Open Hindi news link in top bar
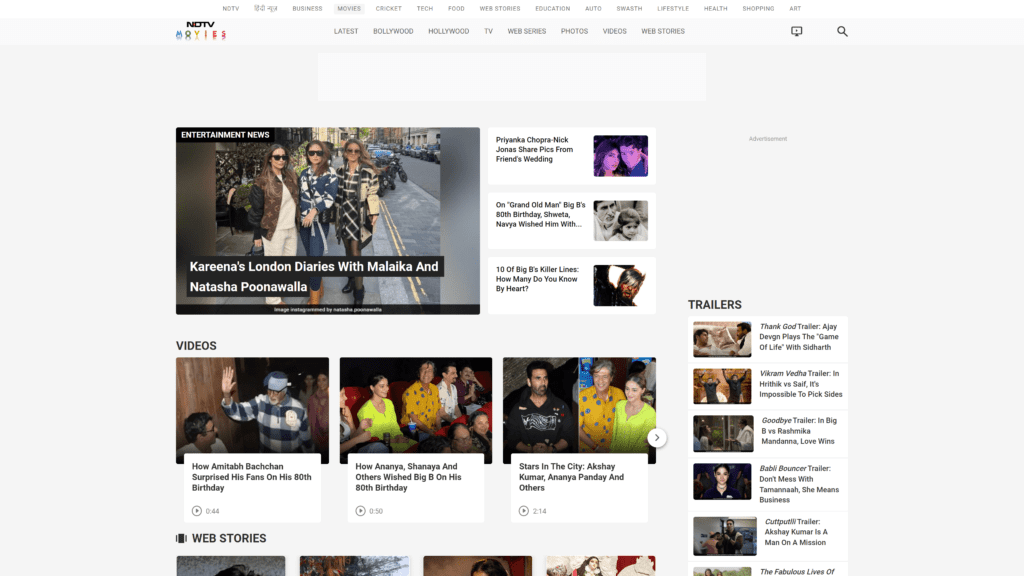This screenshot has width=1024, height=576. tap(266, 8)
